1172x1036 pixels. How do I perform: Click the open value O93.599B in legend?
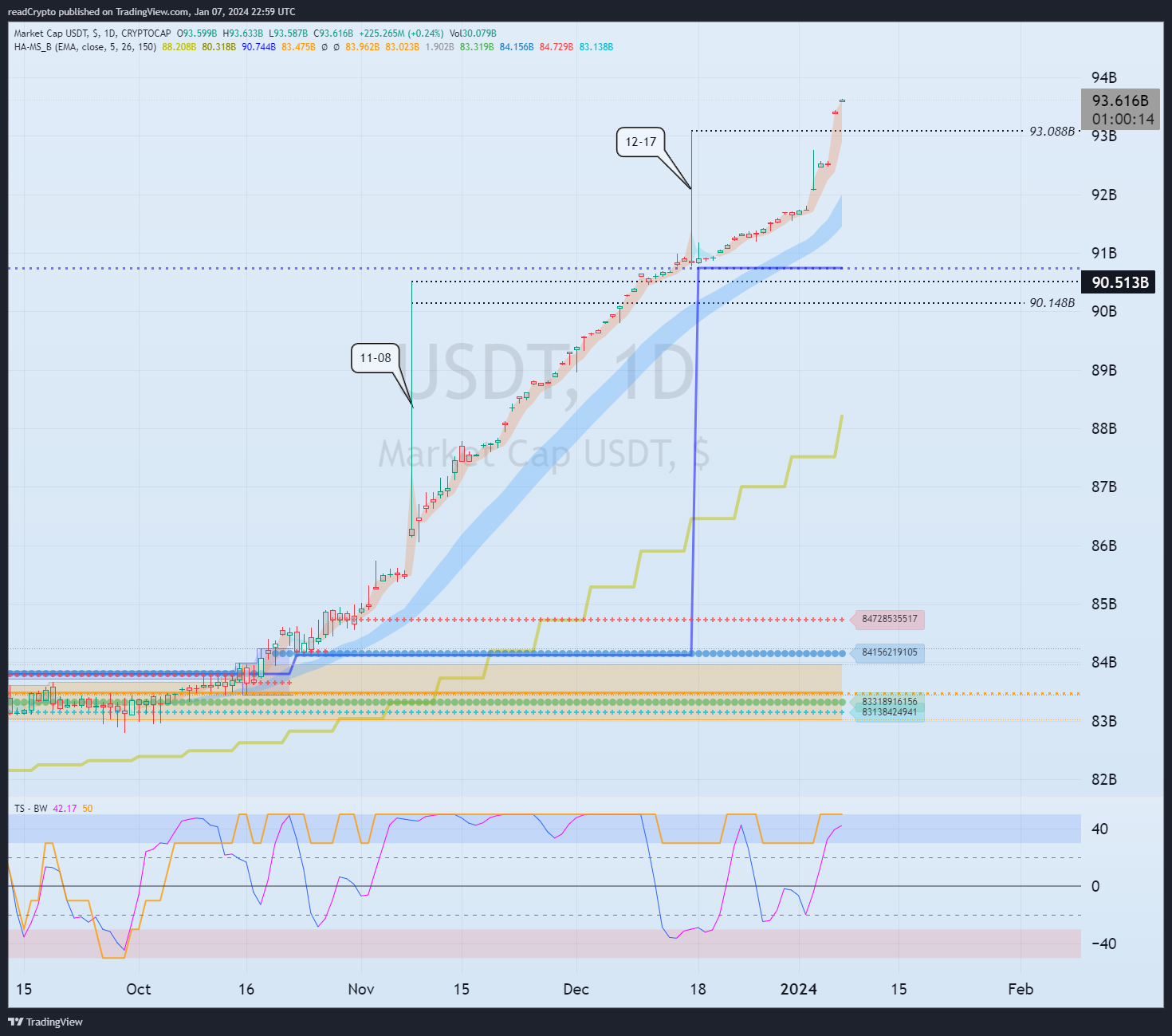coord(197,33)
